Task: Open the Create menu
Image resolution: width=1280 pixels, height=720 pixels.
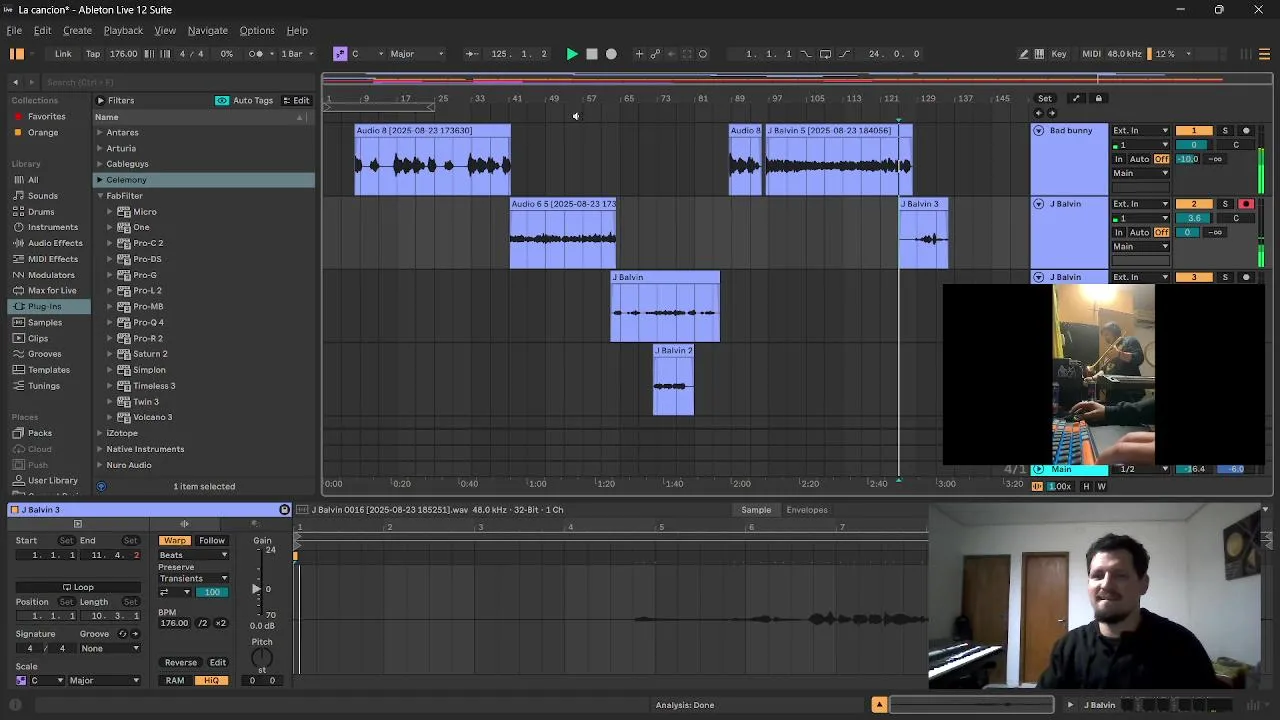Action: 77,30
